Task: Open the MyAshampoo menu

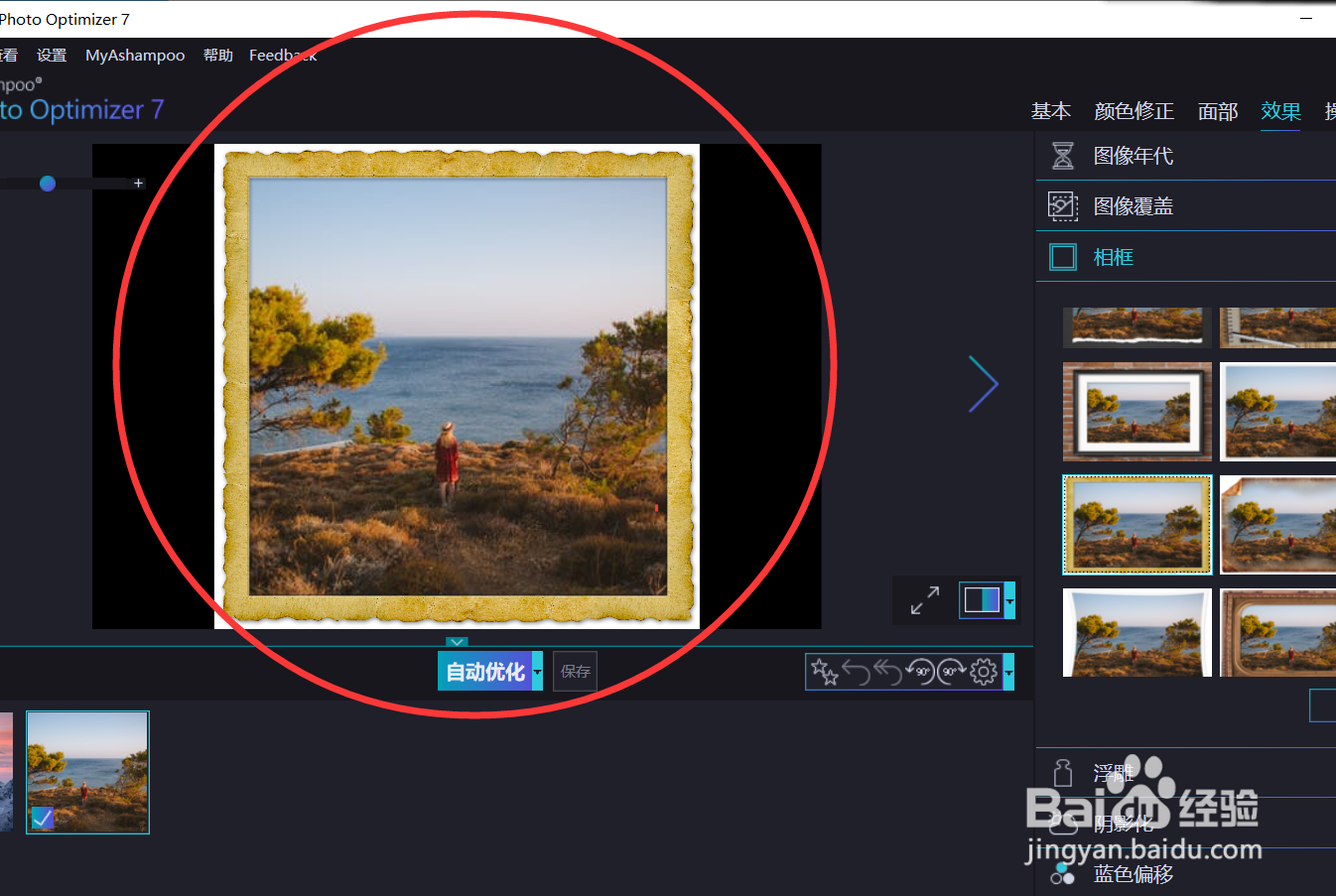Action: coord(135,56)
